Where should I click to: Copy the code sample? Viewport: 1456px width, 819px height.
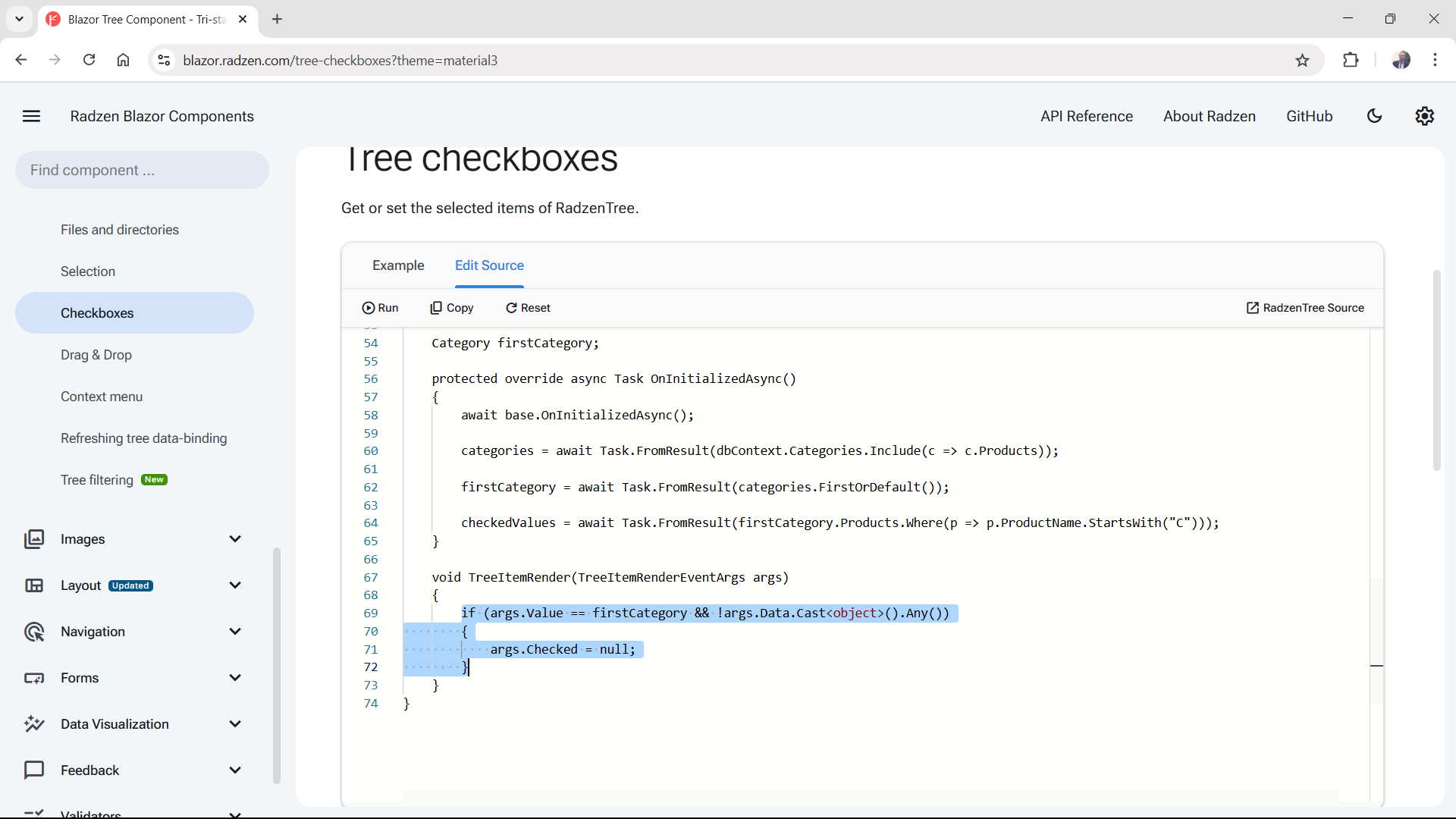point(452,307)
